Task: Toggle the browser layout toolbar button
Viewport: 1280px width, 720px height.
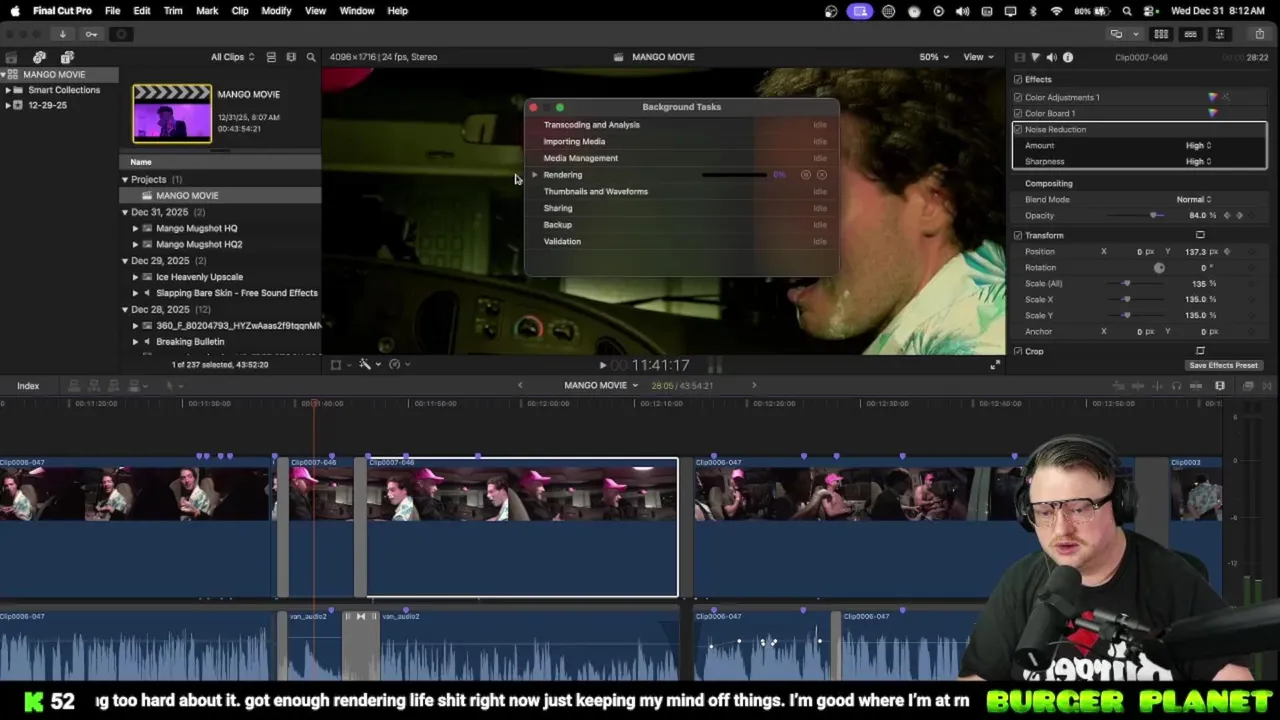Action: coord(1161,34)
